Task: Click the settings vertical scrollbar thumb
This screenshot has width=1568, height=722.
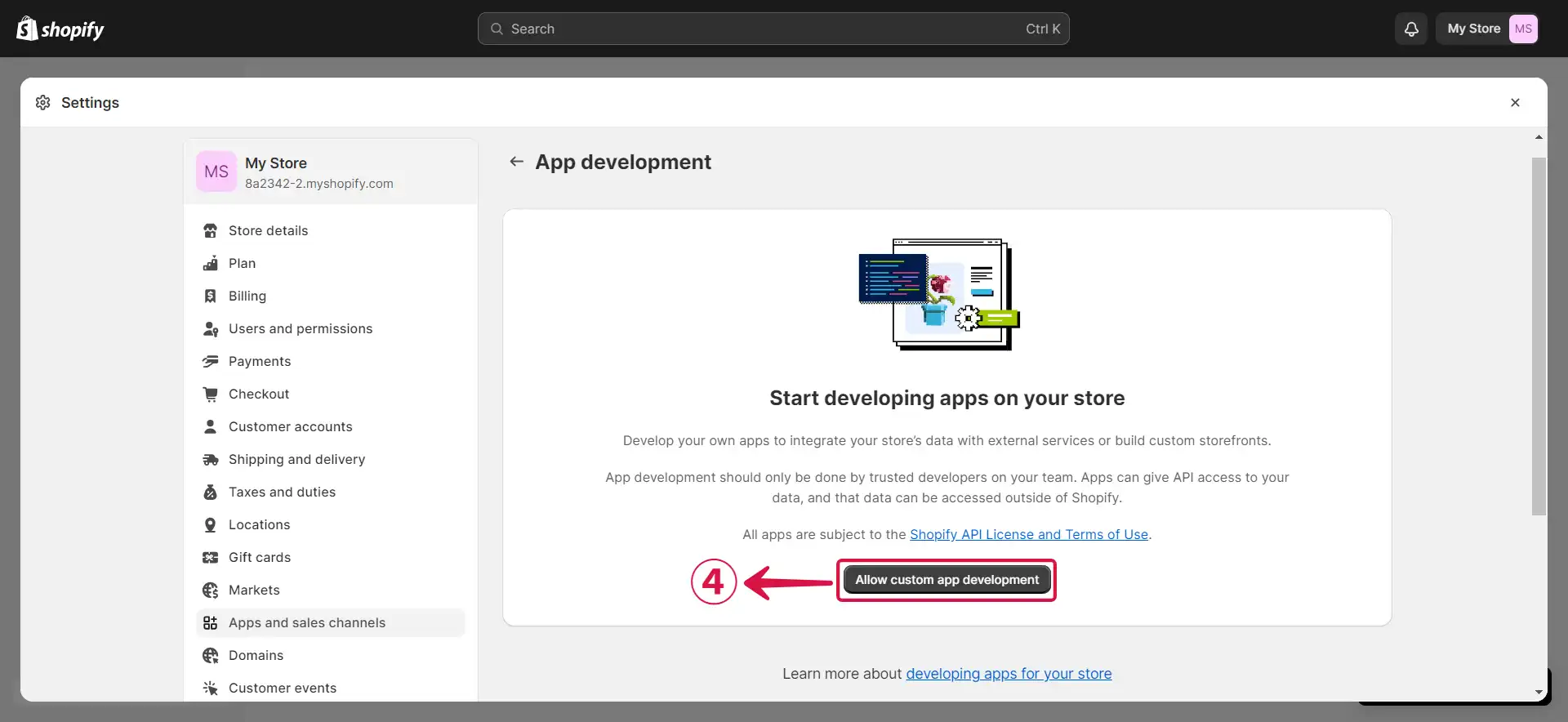Action: pyautogui.click(x=1539, y=336)
